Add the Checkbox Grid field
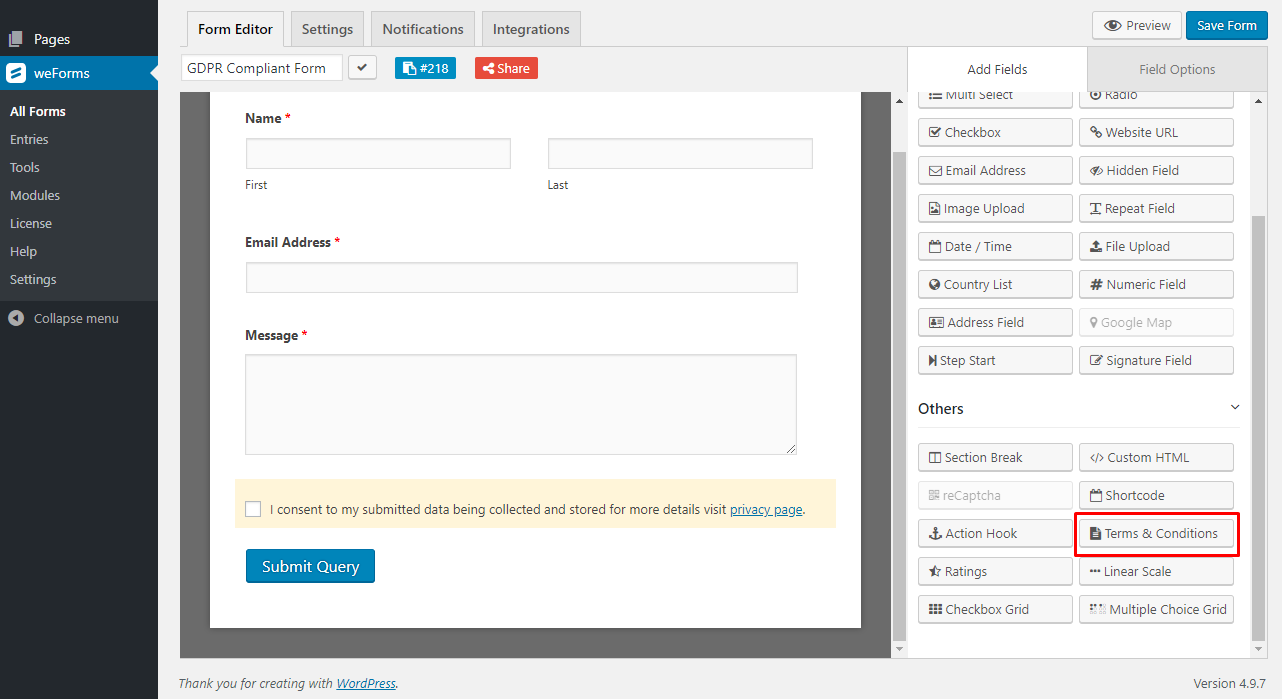Image resolution: width=1282 pixels, height=699 pixels. coord(995,609)
